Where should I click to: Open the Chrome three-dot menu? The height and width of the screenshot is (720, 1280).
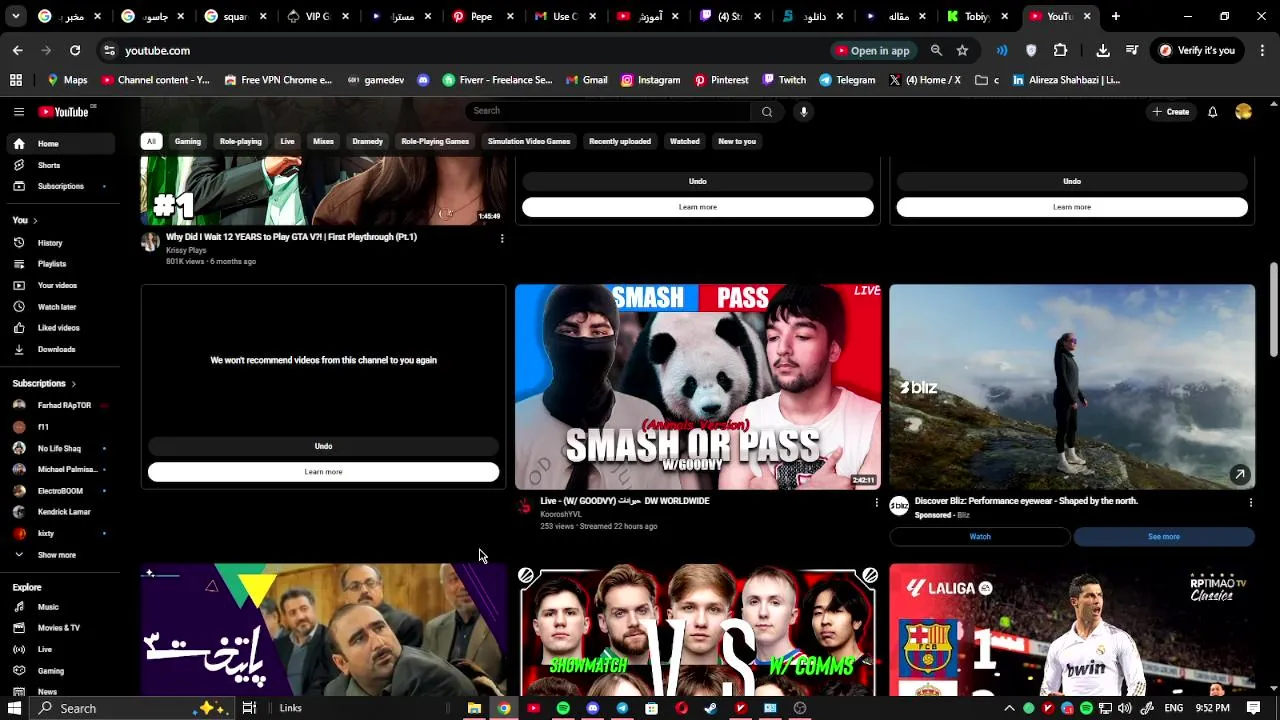coord(1261,50)
